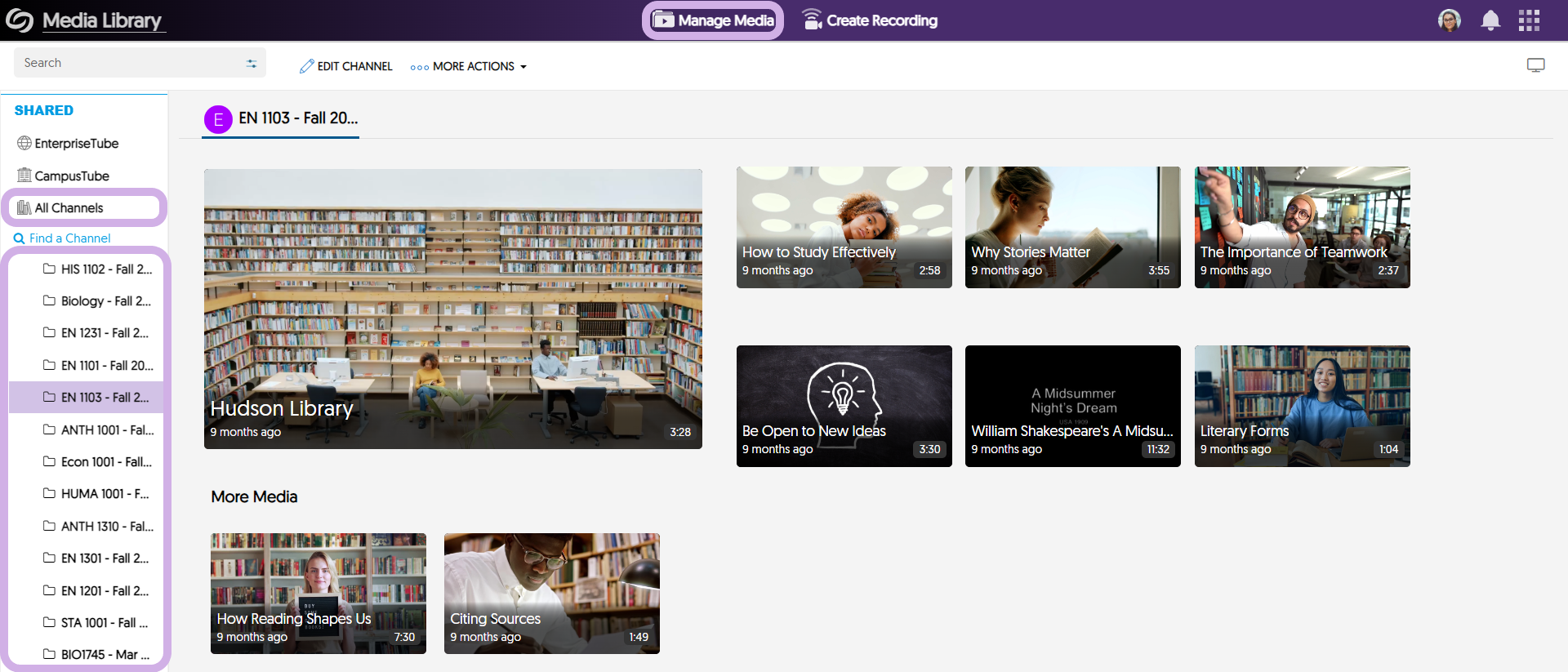Image resolution: width=1568 pixels, height=672 pixels.
Task: Open the HIS 1102 channel folder
Action: point(105,269)
